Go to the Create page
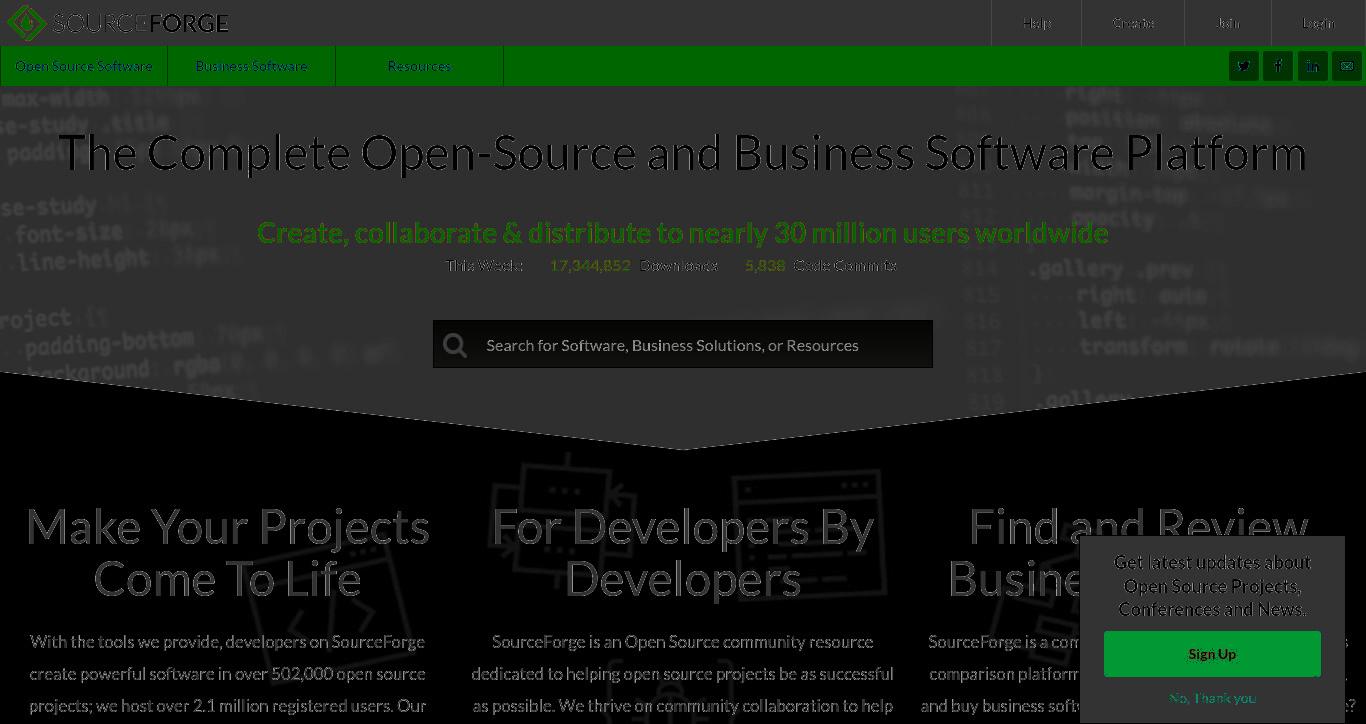The height and width of the screenshot is (724, 1366). coord(1133,22)
